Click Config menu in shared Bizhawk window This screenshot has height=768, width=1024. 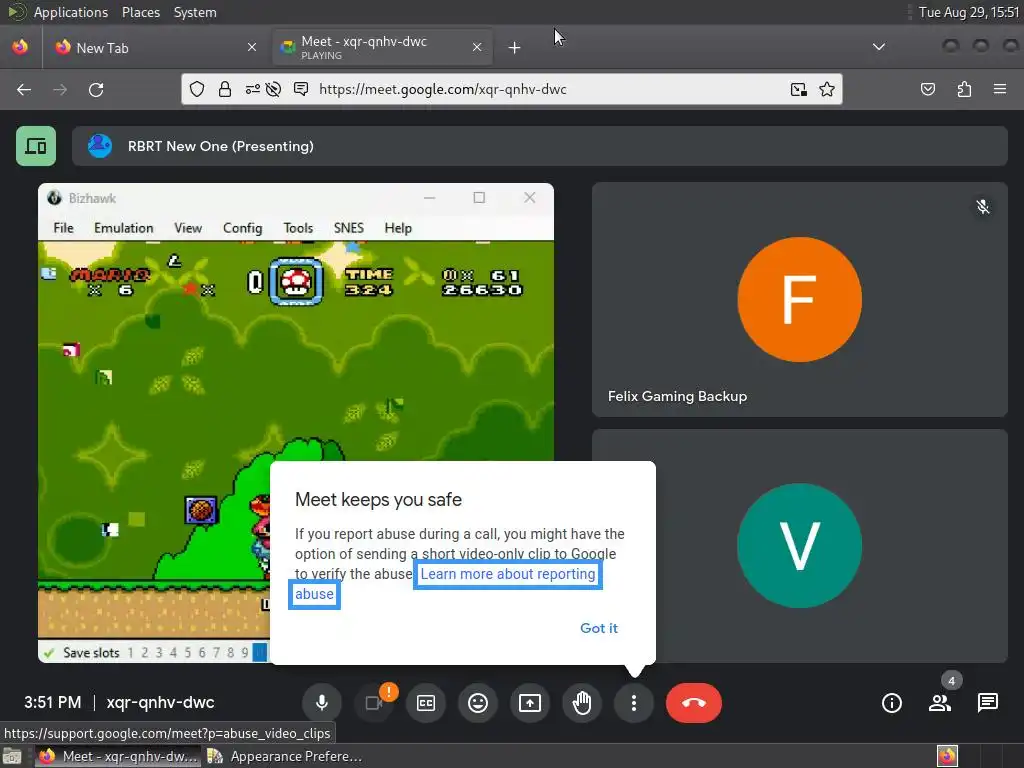tap(242, 228)
